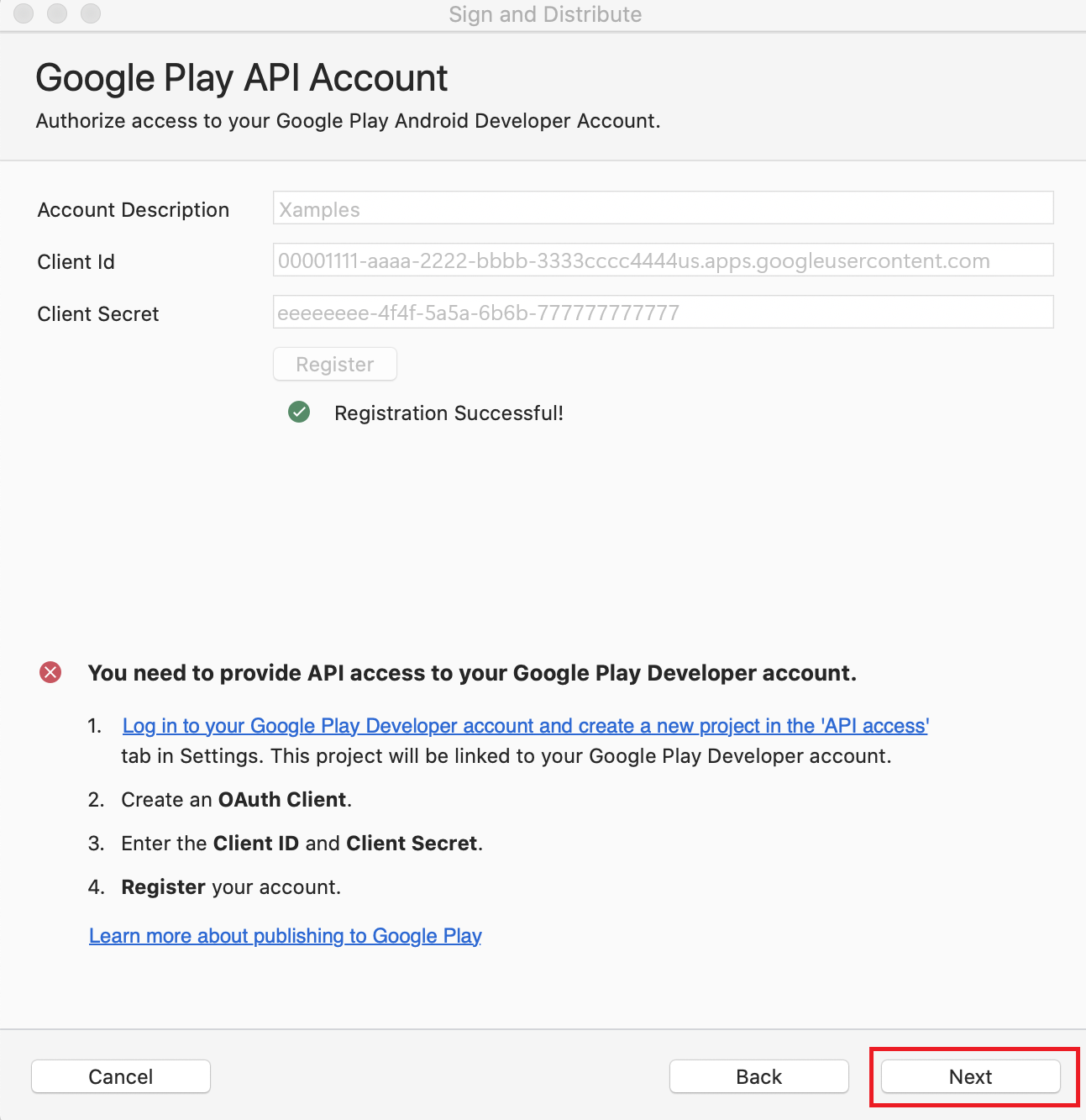
Task: Open the Google Play Developer login link
Action: click(x=525, y=726)
